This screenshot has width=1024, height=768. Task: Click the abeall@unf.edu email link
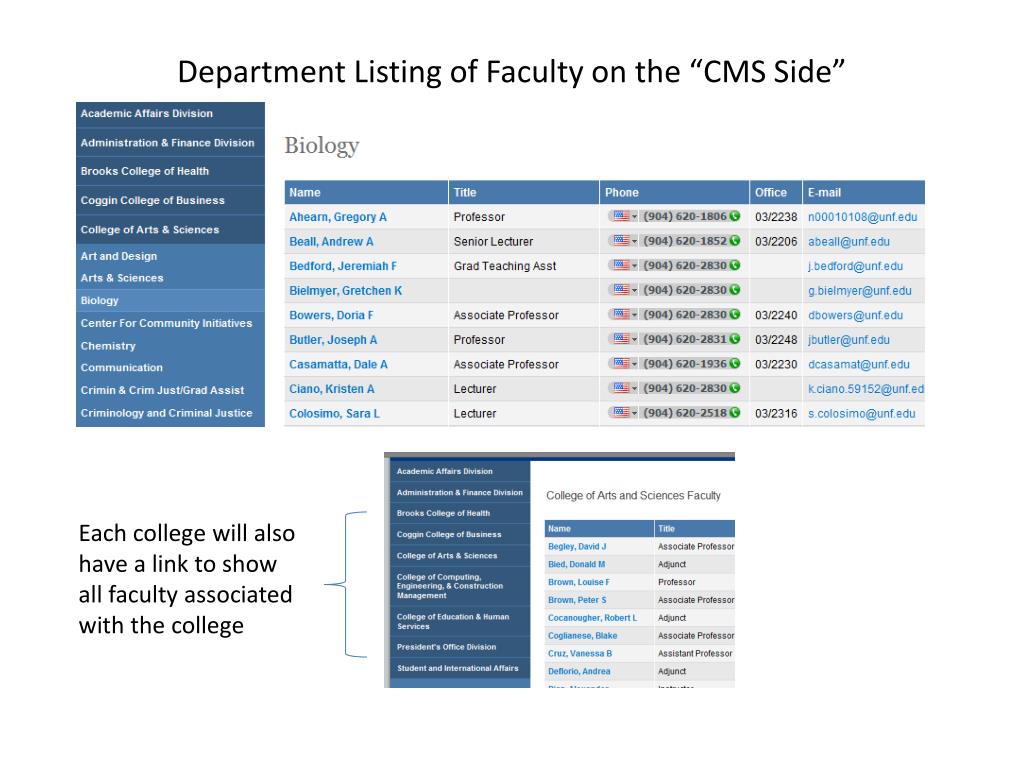[x=848, y=242]
